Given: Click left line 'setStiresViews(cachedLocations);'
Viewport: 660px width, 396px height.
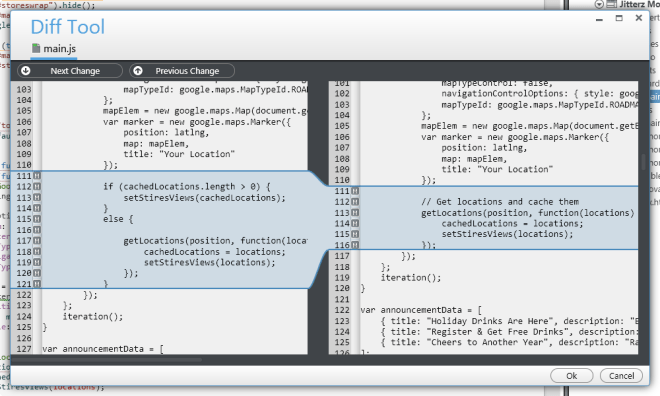Looking at the screenshot, I should pos(204,197).
